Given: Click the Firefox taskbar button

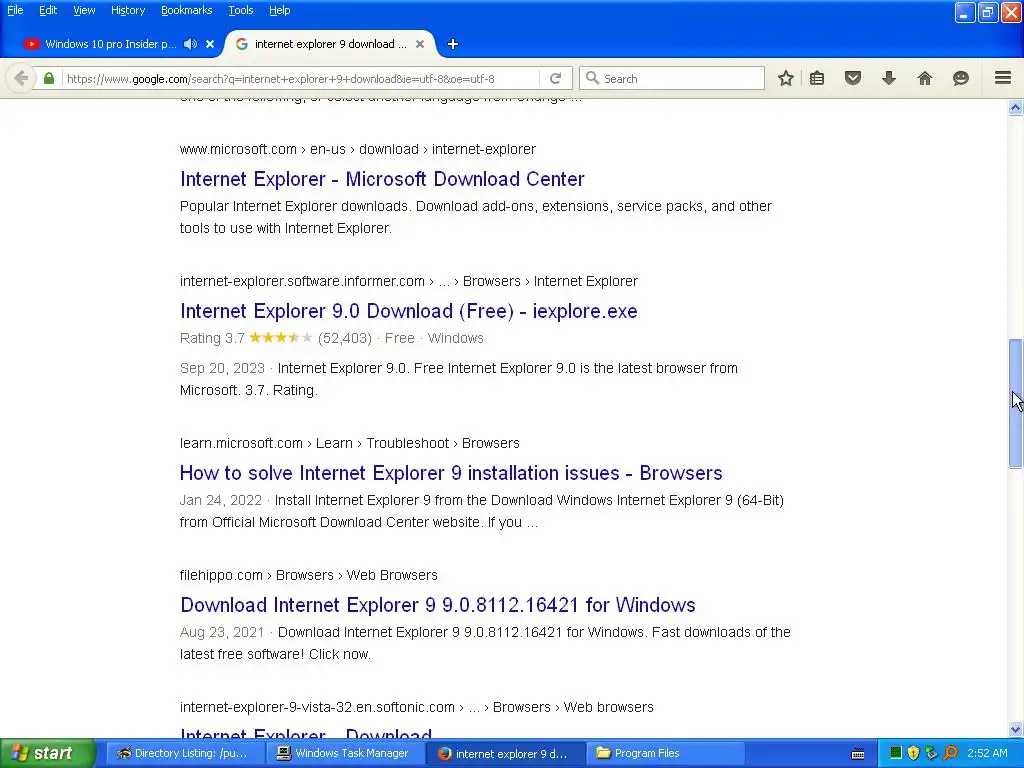Looking at the screenshot, I should point(503,753).
